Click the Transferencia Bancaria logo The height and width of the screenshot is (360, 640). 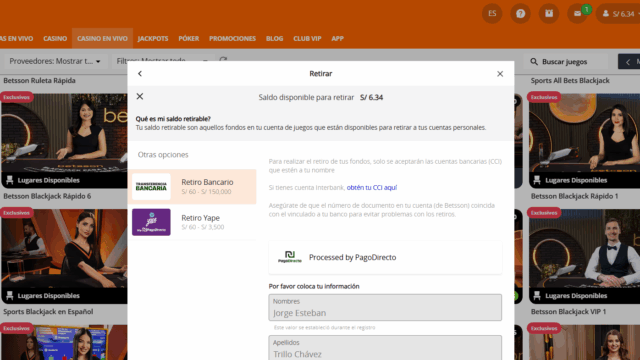tap(151, 187)
